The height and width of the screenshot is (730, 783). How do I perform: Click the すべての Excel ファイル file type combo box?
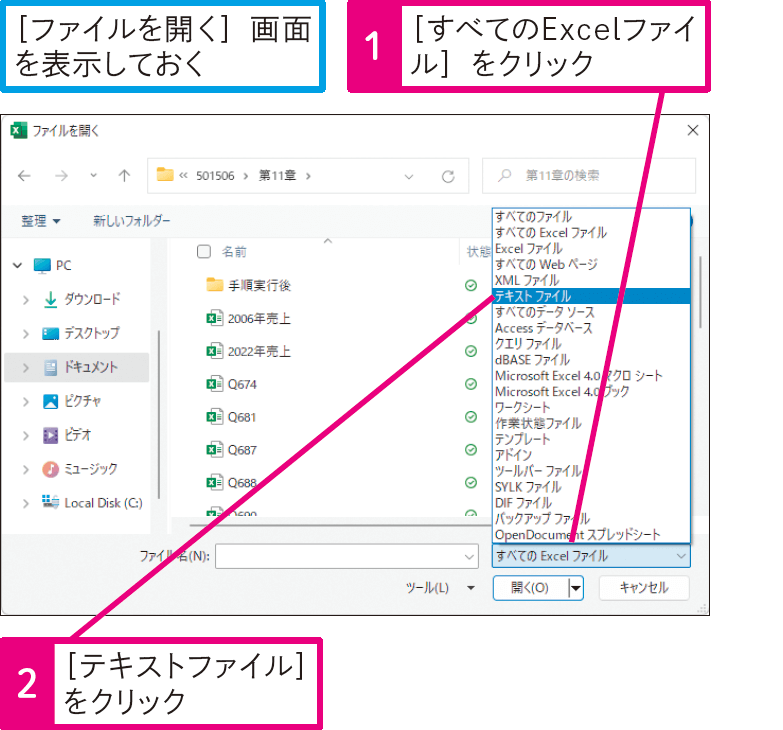591,556
